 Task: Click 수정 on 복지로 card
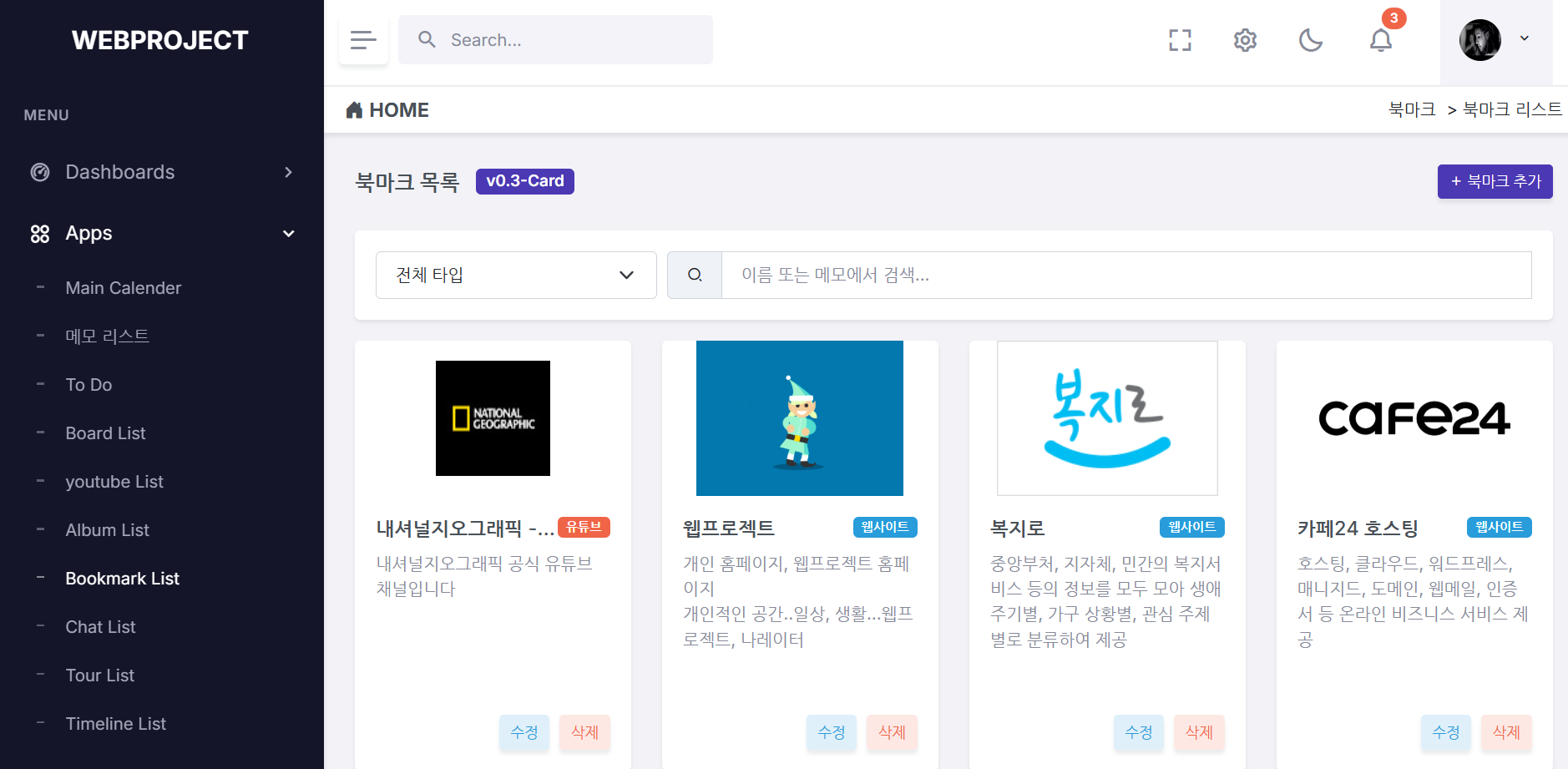(1139, 732)
